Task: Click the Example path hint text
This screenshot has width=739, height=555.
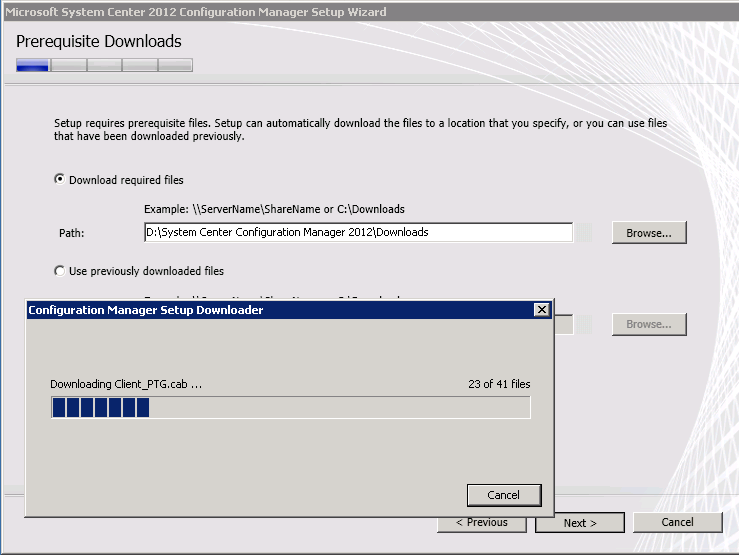Action: (274, 209)
